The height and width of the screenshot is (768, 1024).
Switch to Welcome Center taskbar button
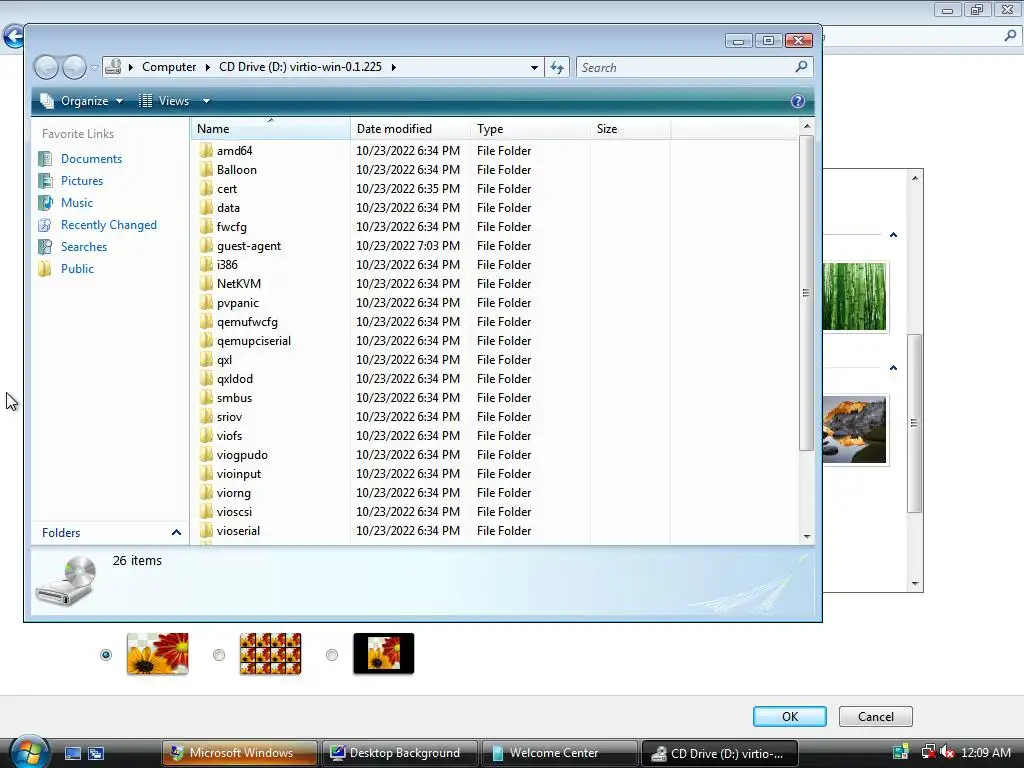tap(560, 753)
